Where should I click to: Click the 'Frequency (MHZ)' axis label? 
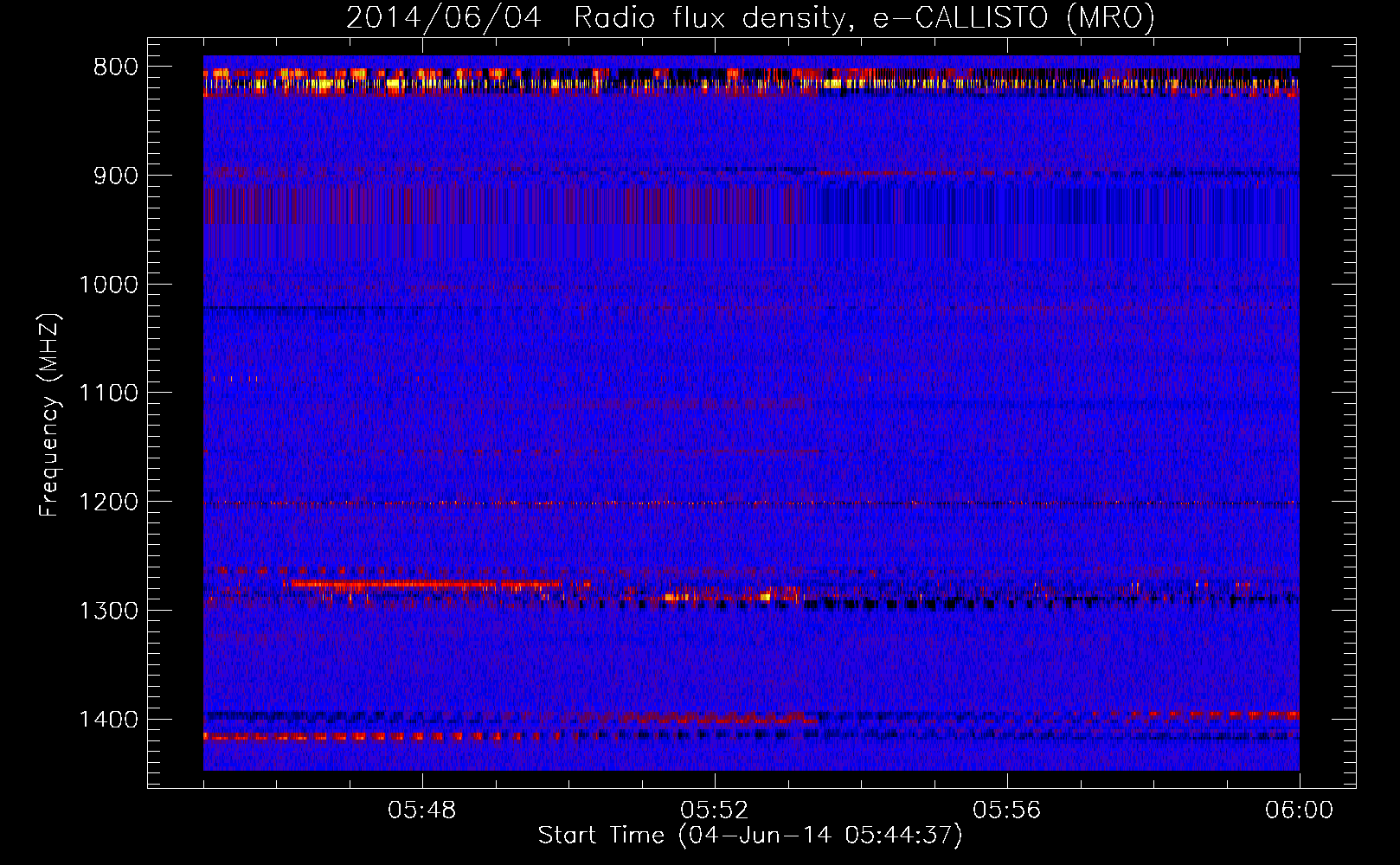pos(50,415)
